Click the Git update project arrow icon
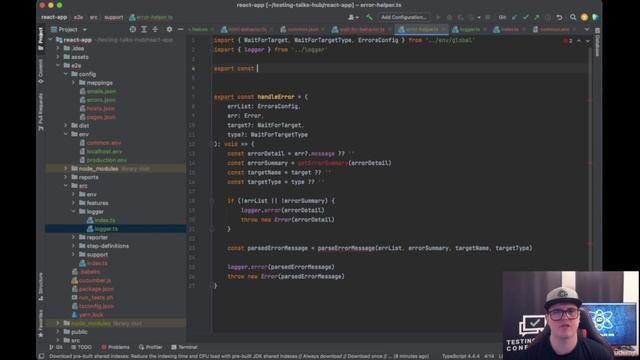The height and width of the screenshot is (360, 640). (515, 17)
